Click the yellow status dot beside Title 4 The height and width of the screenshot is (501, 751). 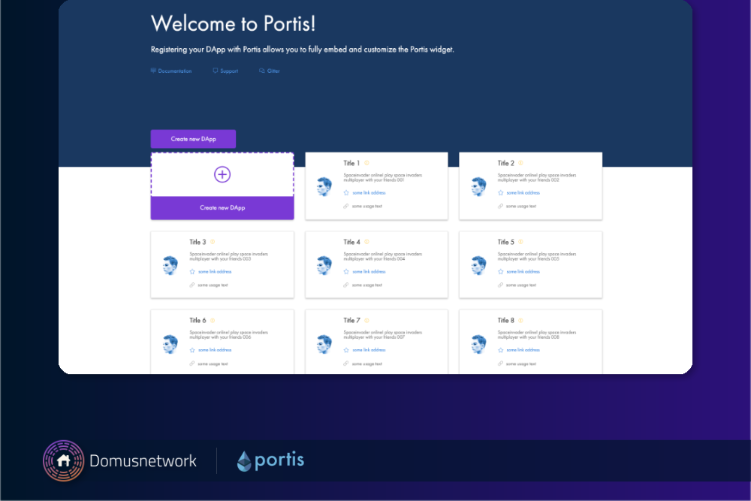point(367,242)
